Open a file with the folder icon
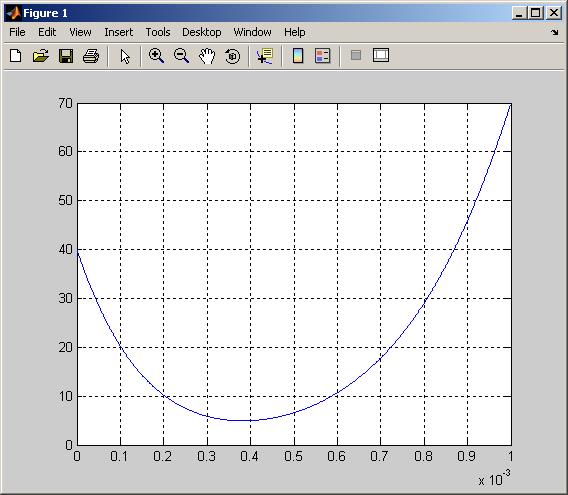Image resolution: width=568 pixels, height=495 pixels. pyautogui.click(x=41, y=56)
